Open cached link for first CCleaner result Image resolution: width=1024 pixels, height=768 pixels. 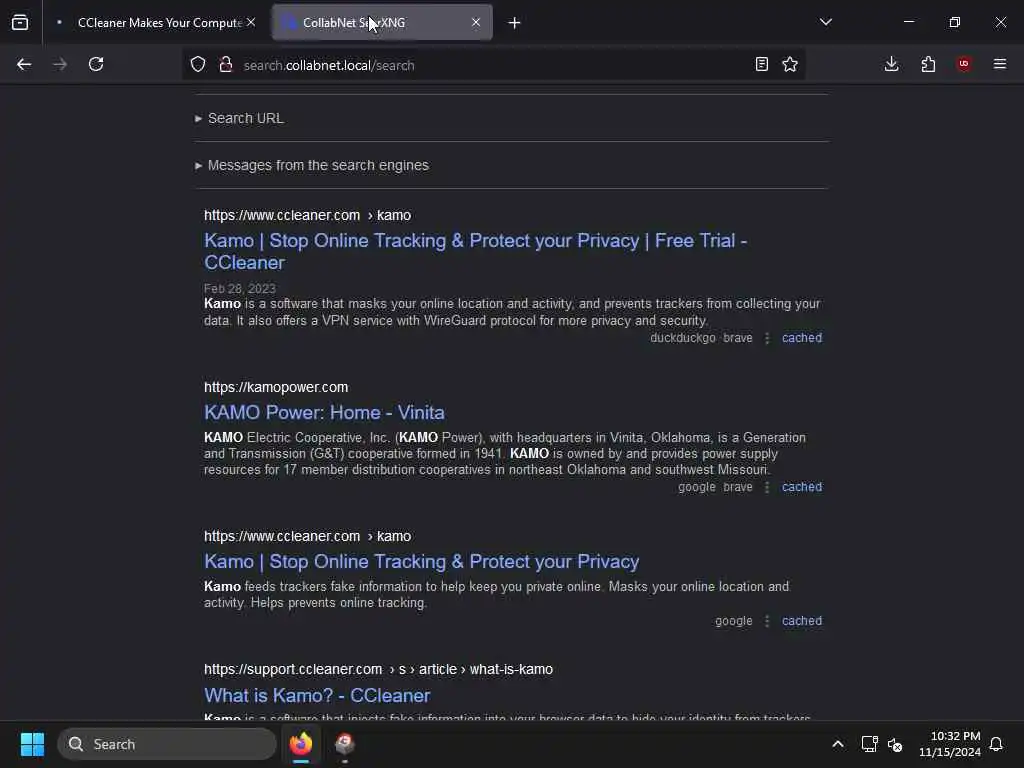coord(802,338)
